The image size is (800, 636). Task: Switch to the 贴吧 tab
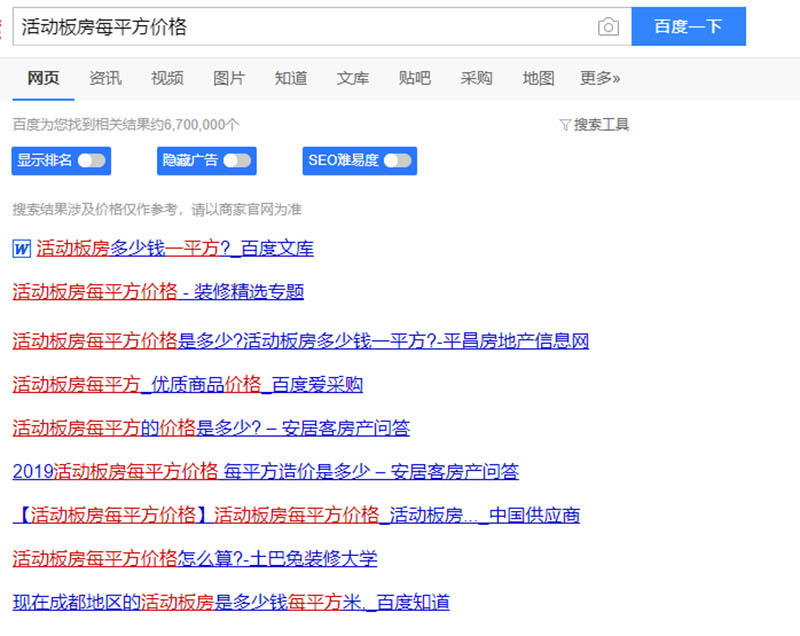[x=415, y=78]
